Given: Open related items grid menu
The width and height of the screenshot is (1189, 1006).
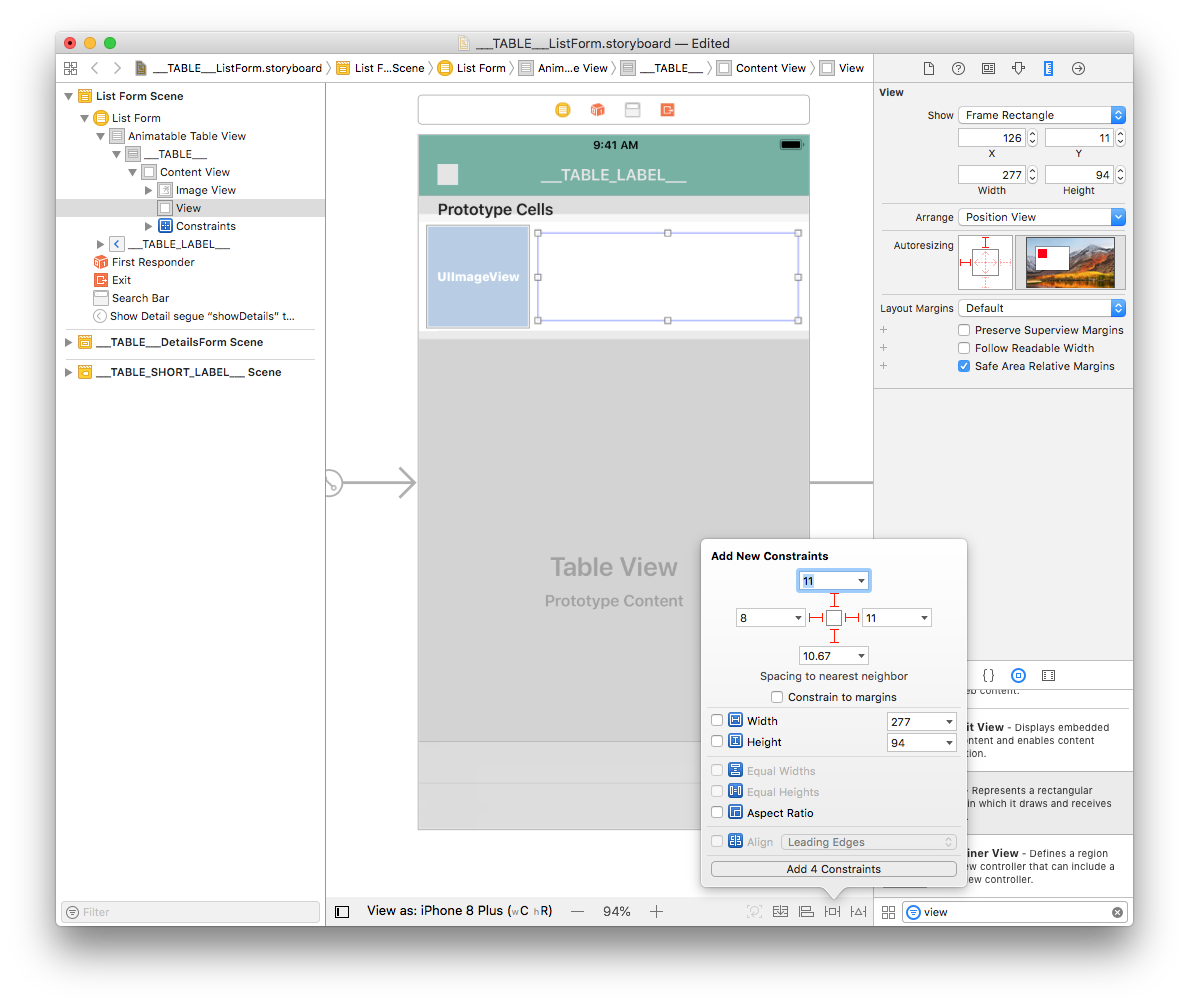Looking at the screenshot, I should click(71, 68).
